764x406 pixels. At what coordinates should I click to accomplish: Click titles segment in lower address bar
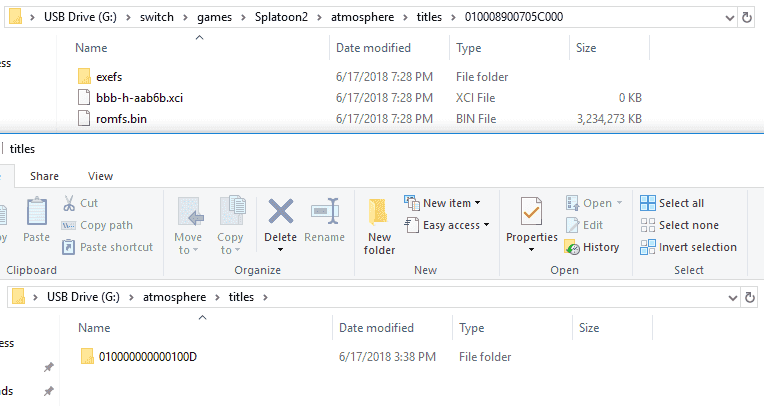pyautogui.click(x=241, y=297)
